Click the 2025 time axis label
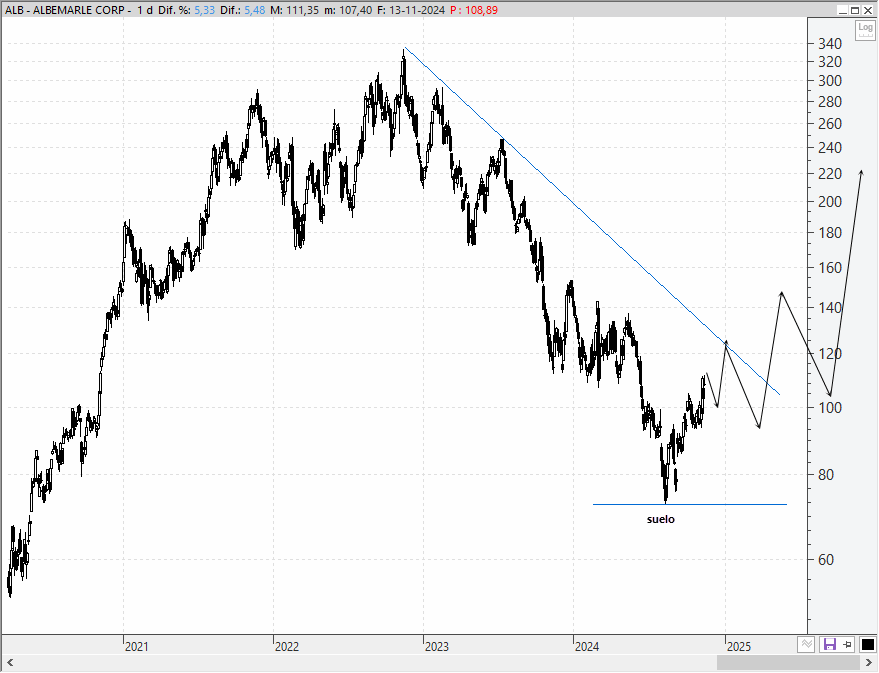Image resolution: width=879 pixels, height=673 pixels. 739,647
